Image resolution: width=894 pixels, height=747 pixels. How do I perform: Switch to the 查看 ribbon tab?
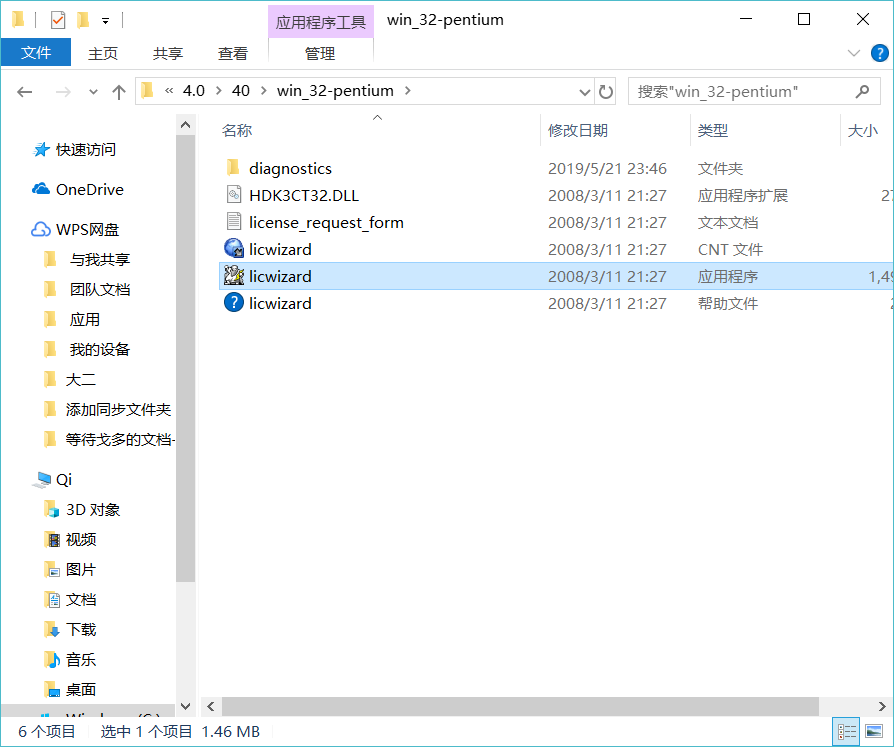click(x=233, y=54)
